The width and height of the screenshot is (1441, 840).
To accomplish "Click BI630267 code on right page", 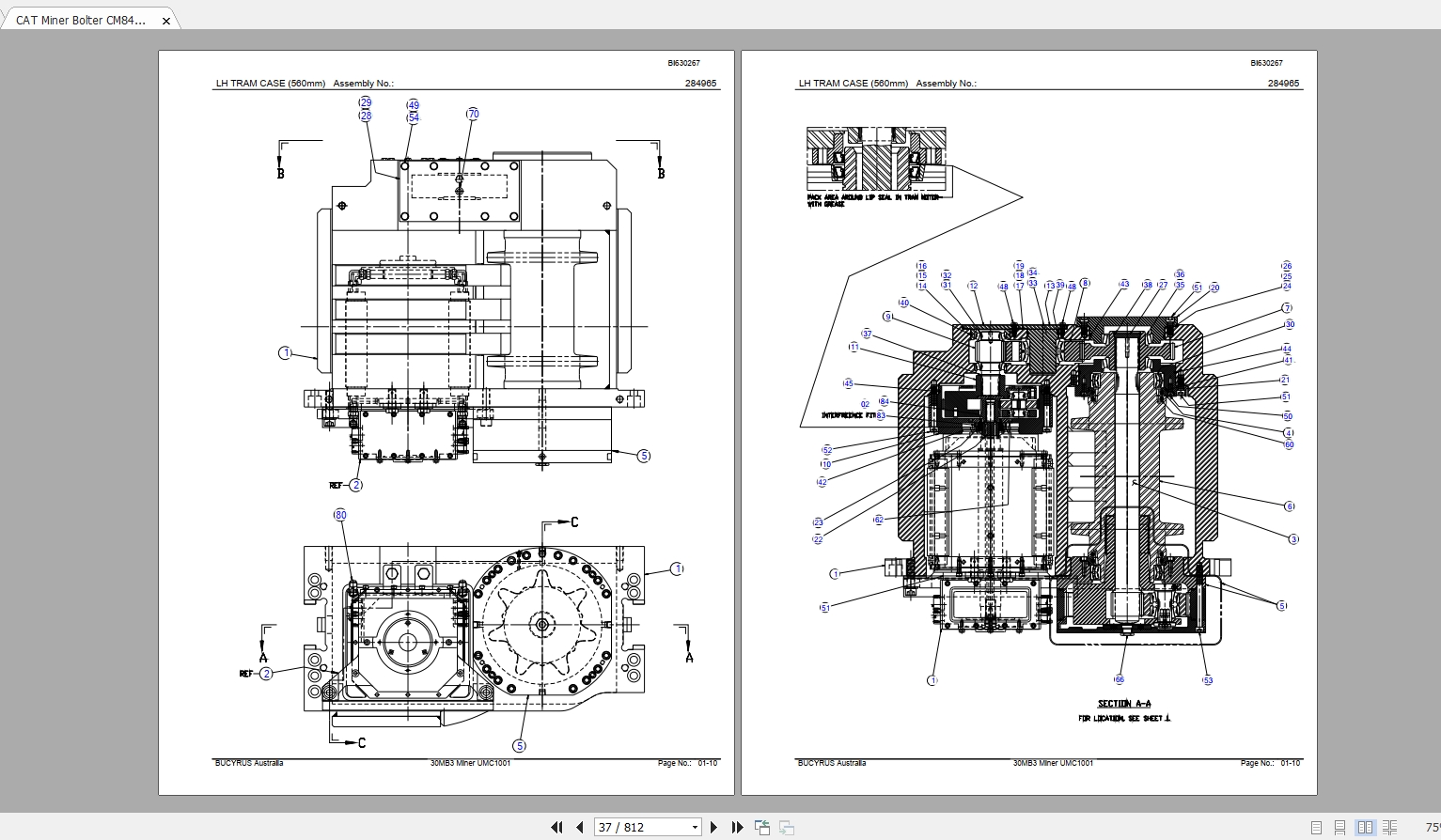I will pos(1266,63).
